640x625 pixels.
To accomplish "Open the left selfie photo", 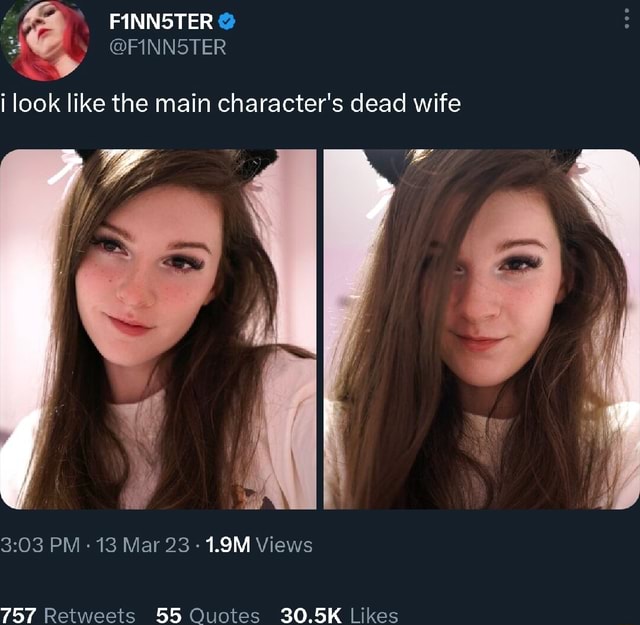I will coord(158,329).
